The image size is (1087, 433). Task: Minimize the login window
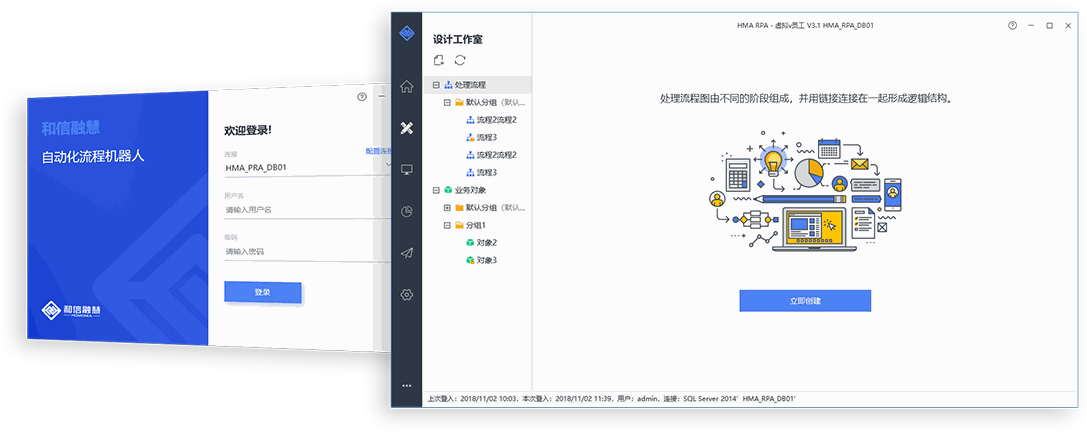click(381, 97)
